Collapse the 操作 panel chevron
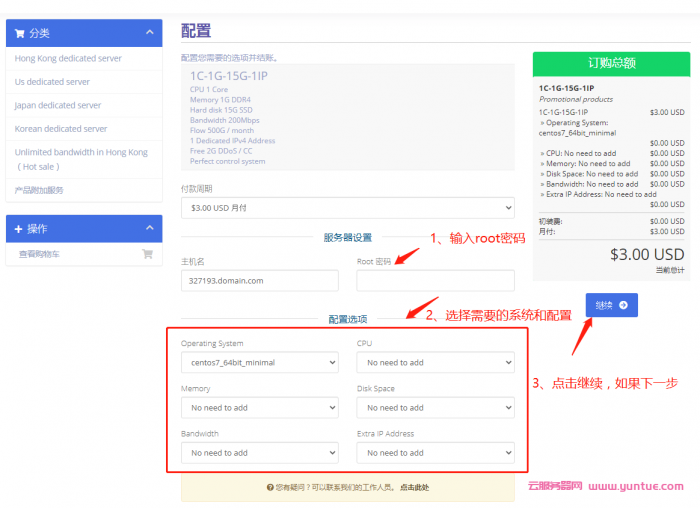This screenshot has width=700, height=508. (149, 229)
